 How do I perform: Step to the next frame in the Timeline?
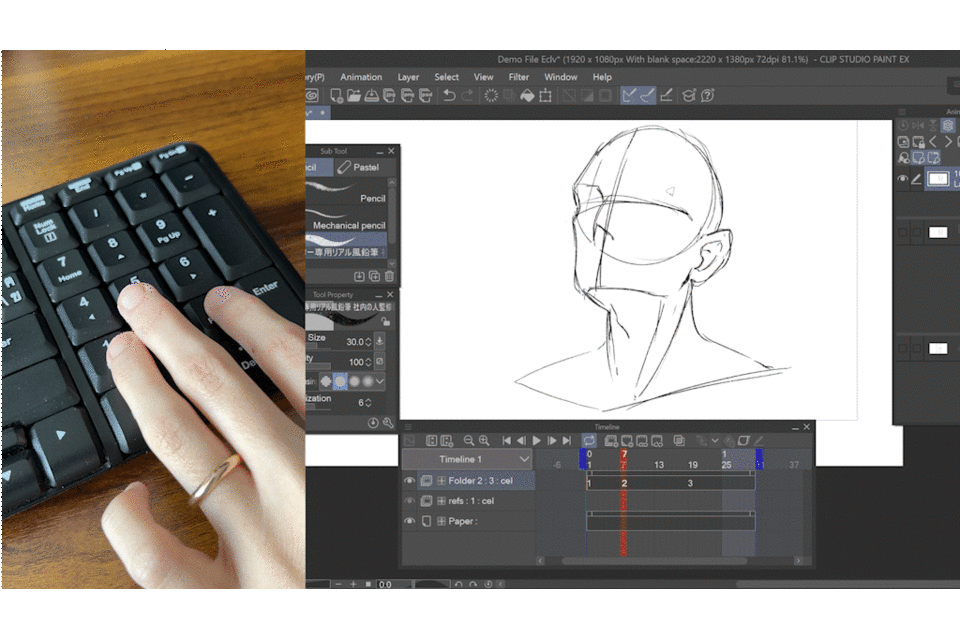tap(552, 441)
